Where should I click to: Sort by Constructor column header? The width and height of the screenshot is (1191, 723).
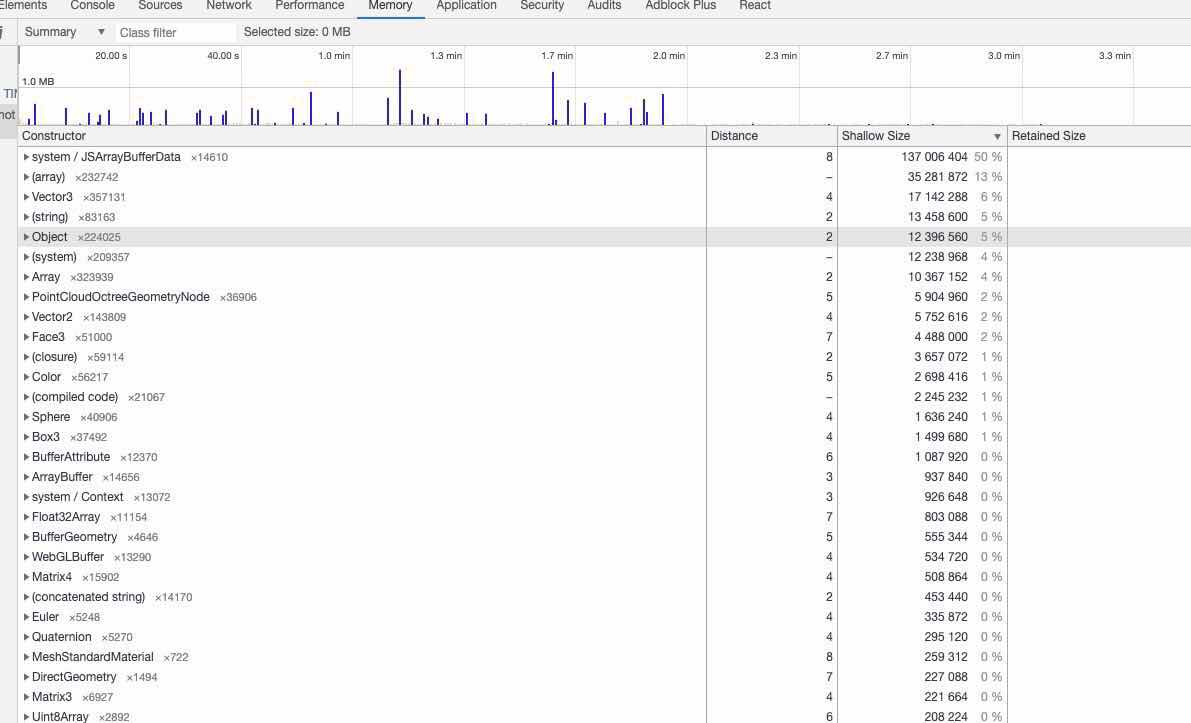coord(362,136)
